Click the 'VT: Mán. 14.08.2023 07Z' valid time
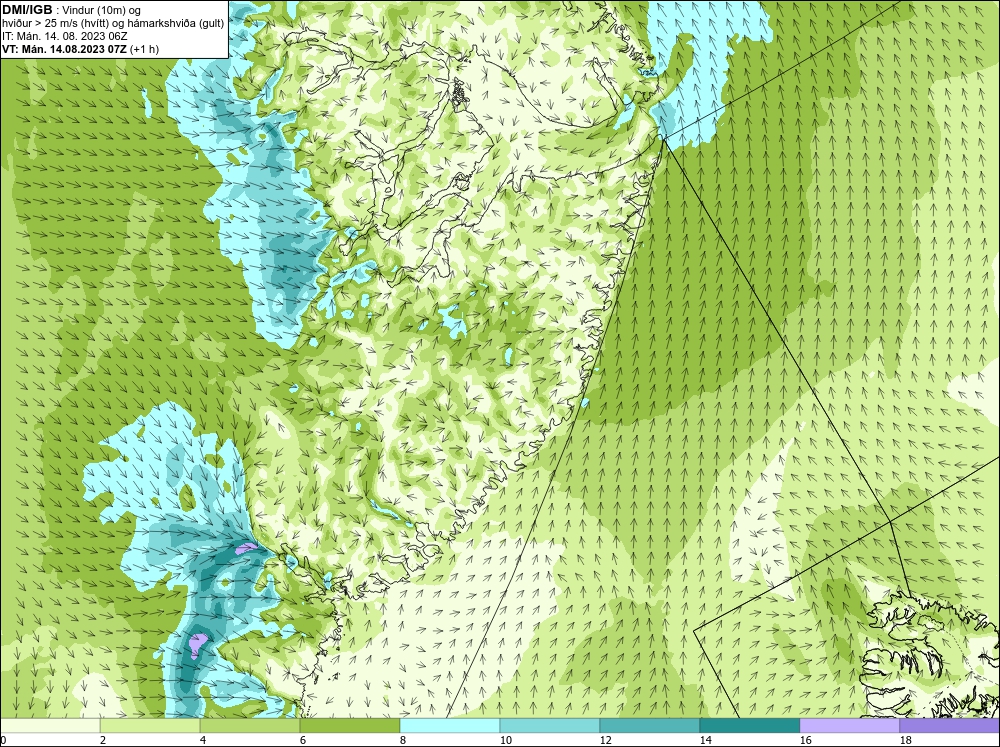The height and width of the screenshot is (747, 1000). pyautogui.click(x=64, y=49)
